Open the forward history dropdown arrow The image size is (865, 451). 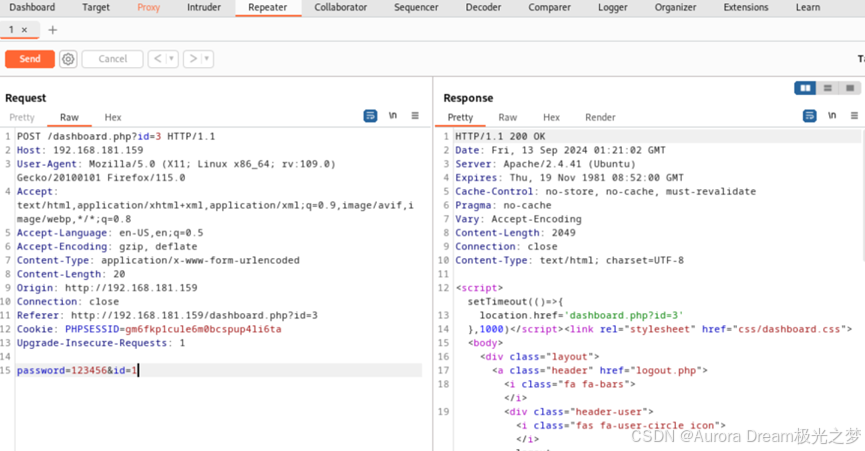tap(207, 58)
